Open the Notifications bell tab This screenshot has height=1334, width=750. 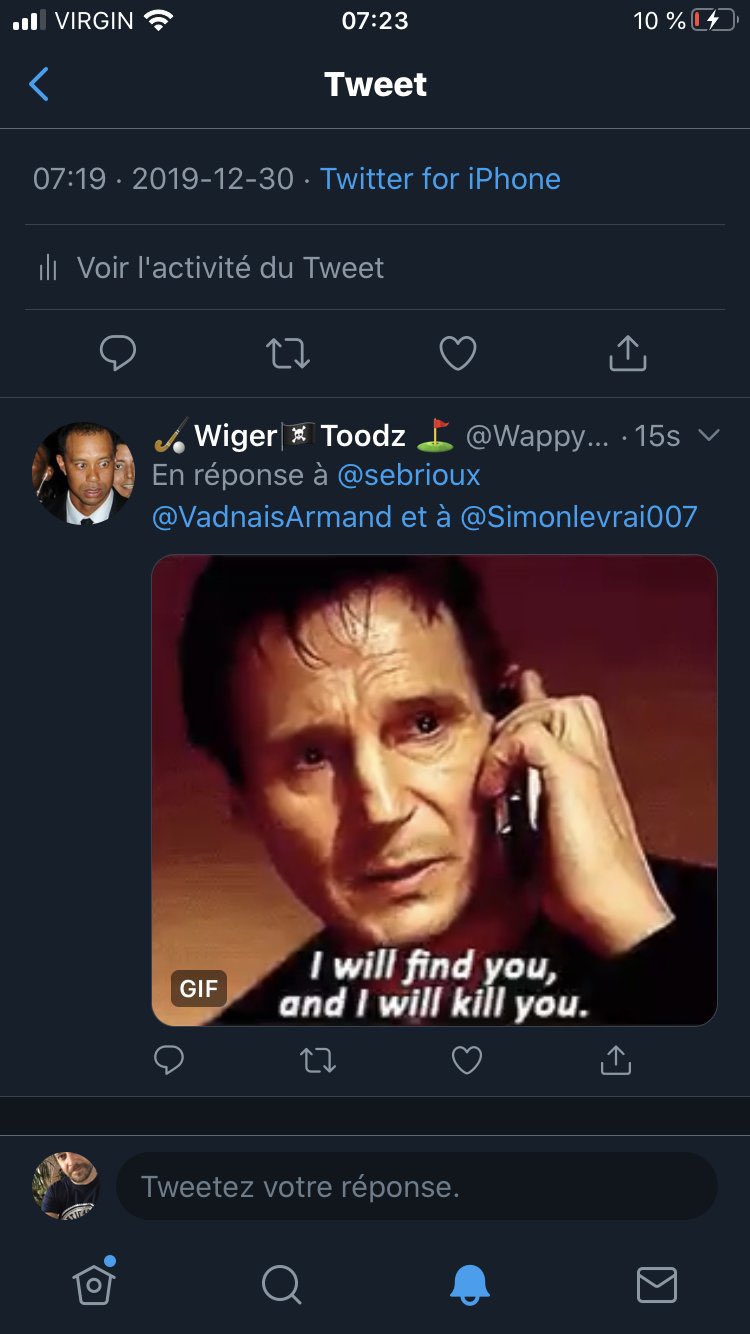(x=470, y=1284)
